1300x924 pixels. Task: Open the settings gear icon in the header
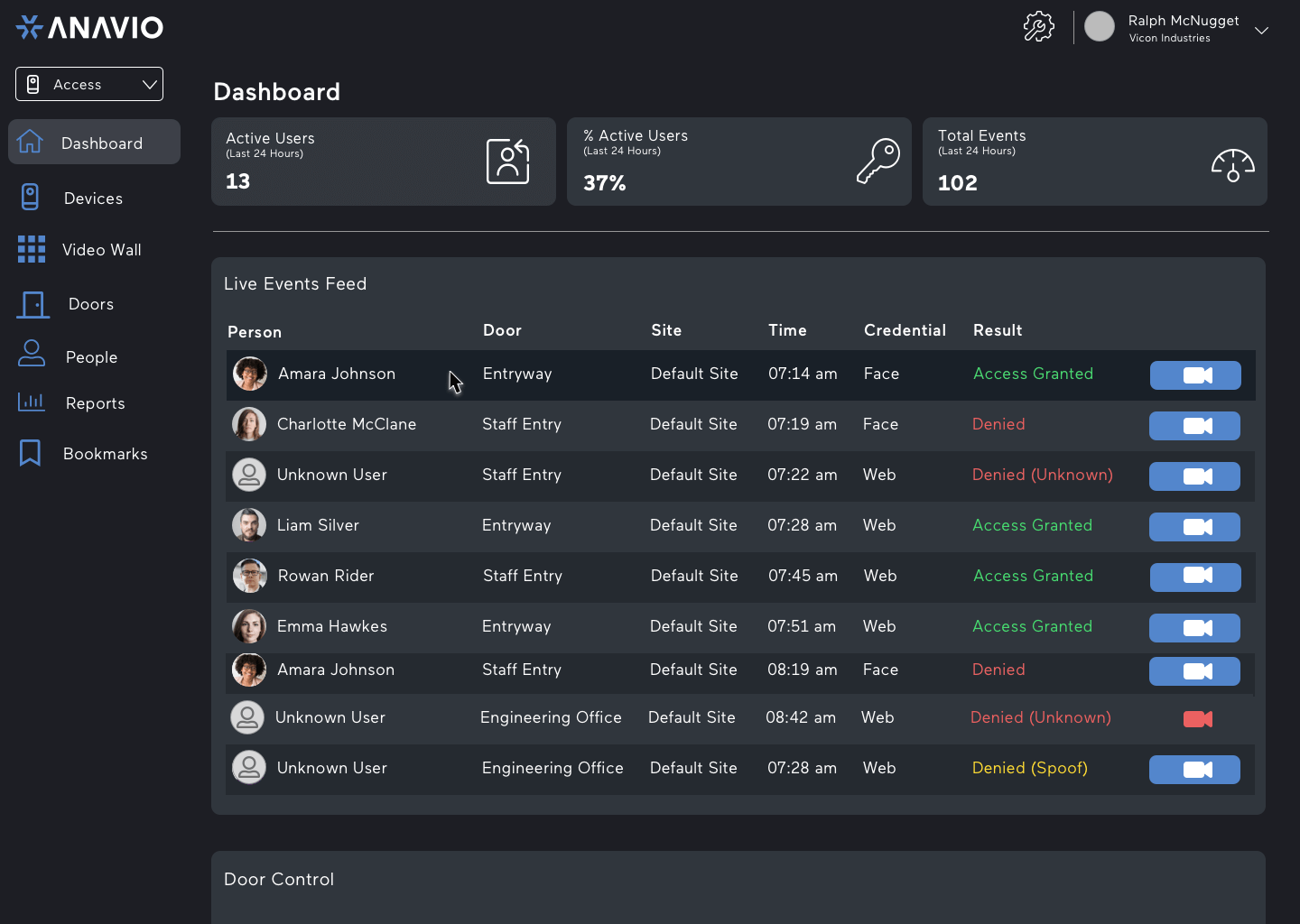click(x=1038, y=26)
